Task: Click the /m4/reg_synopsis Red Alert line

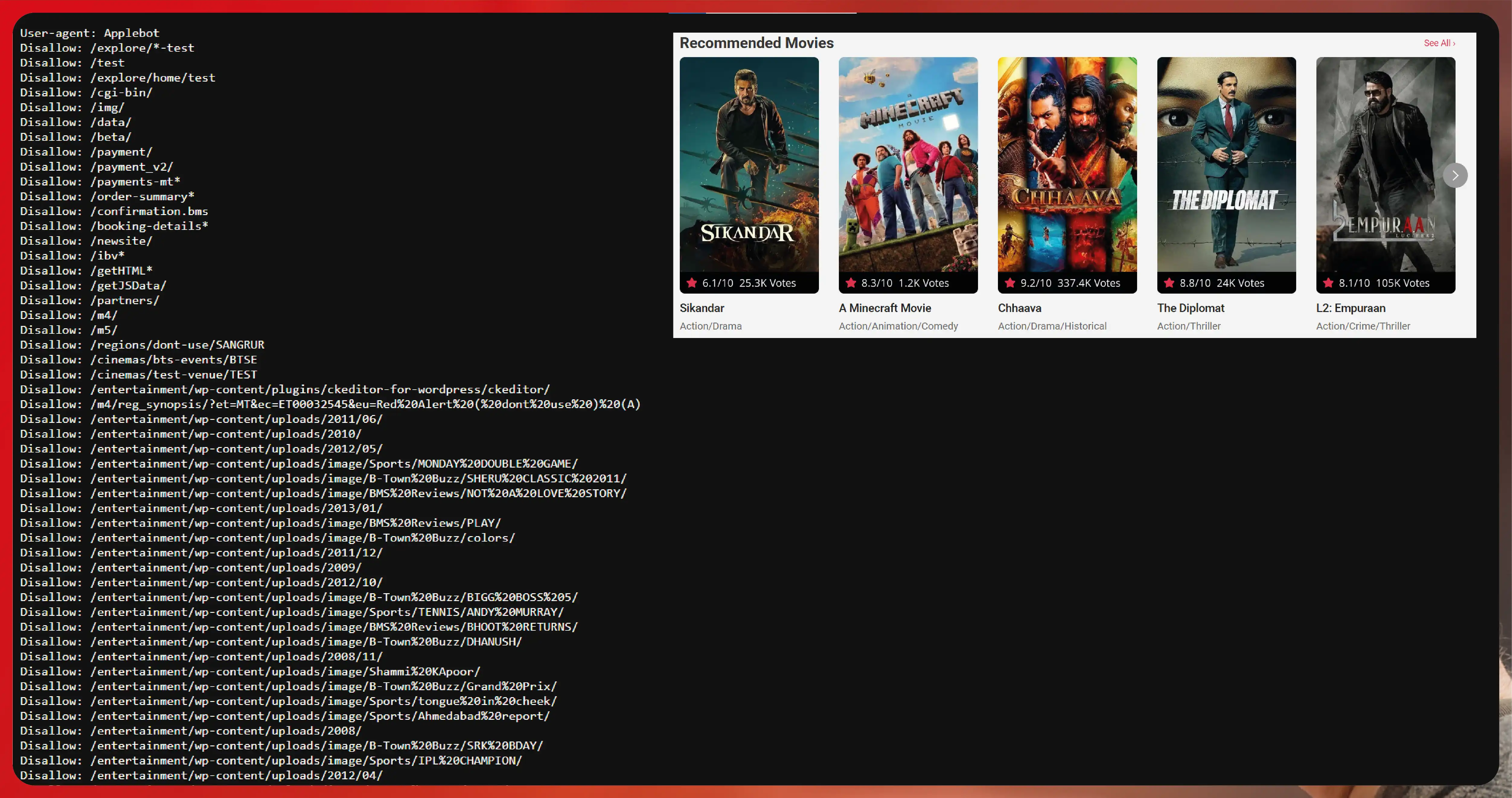Action: (331, 404)
